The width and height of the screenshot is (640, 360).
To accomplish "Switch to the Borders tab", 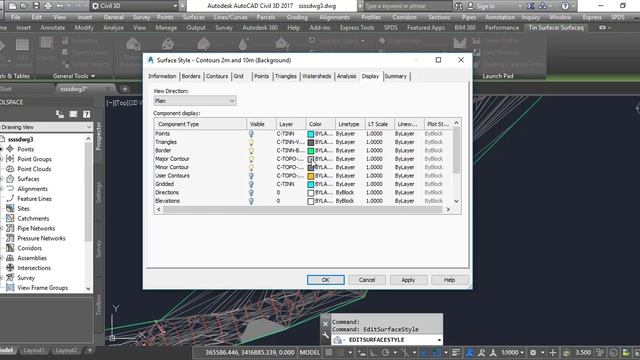I will (191, 76).
